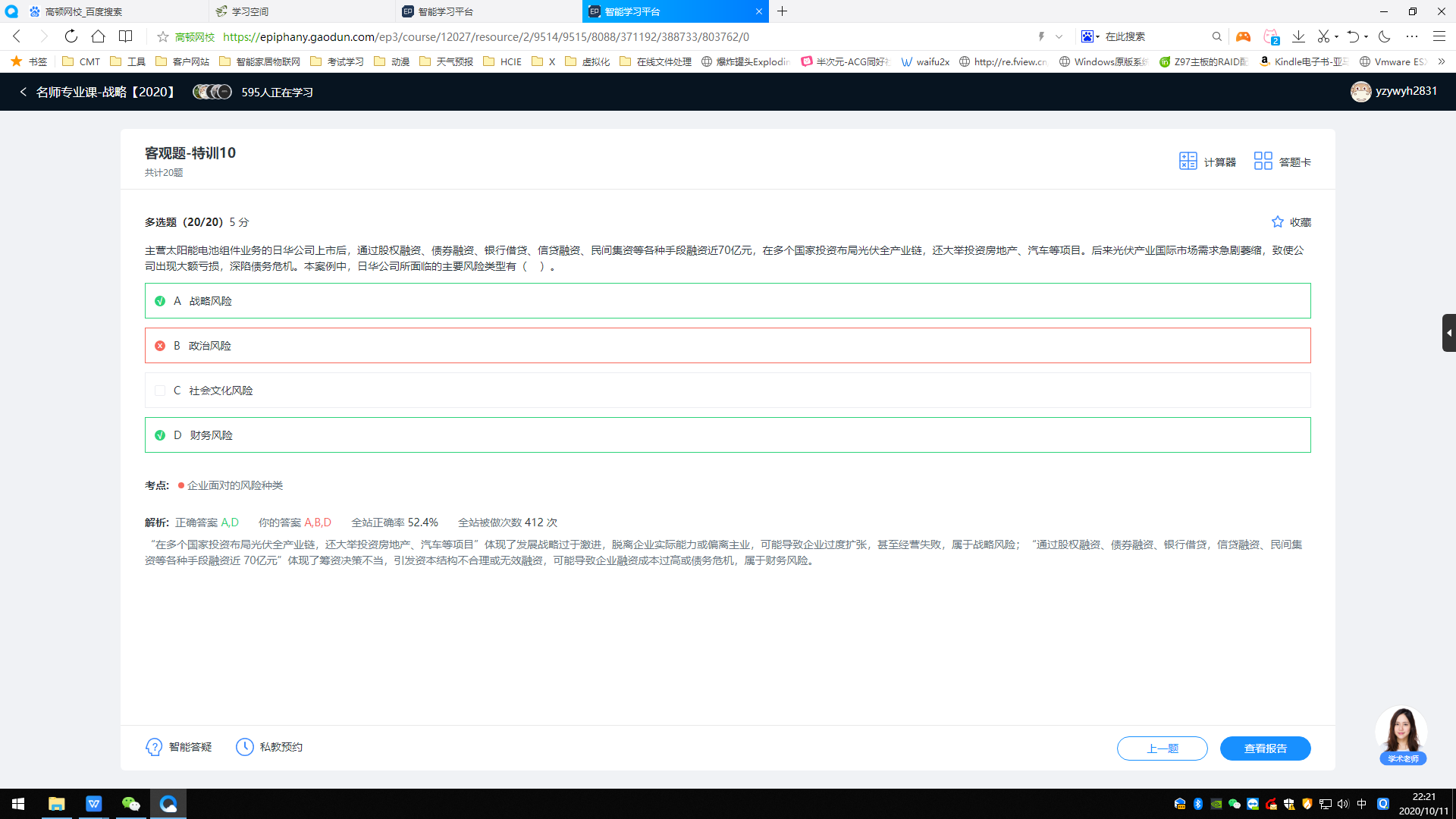Viewport: 1456px width, 819px height.
Task: Expand bookmarks bar overflow chevron
Action: click(x=1441, y=61)
